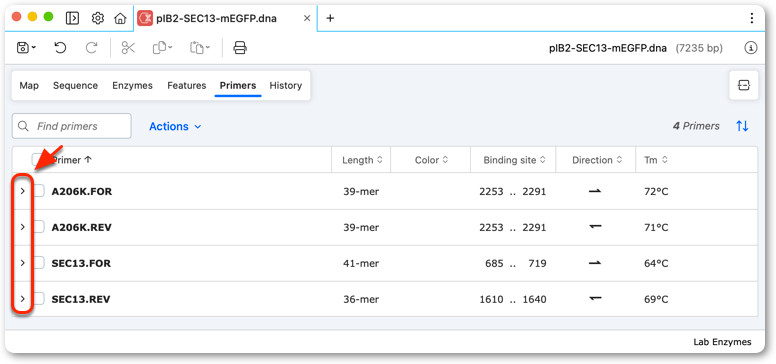Click the SEC13.REV primer name
Image resolution: width=776 pixels, height=364 pixels.
pyautogui.click(x=81, y=300)
